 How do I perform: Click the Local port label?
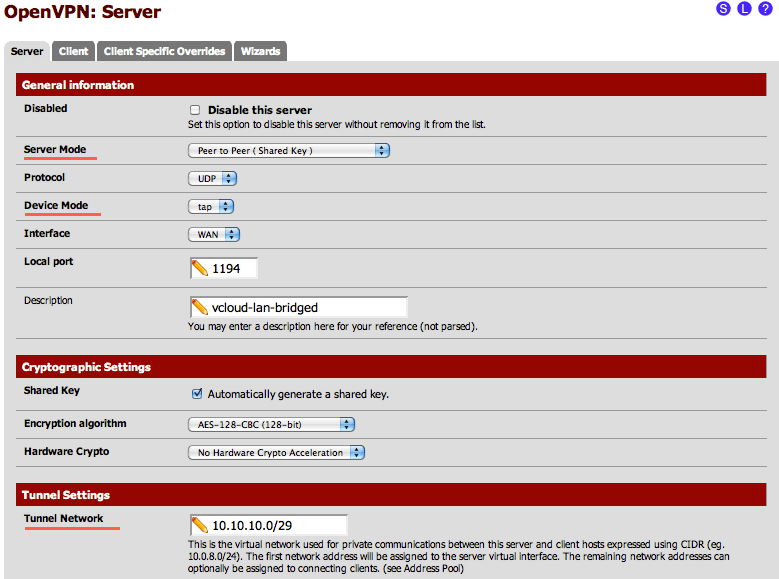coord(48,261)
